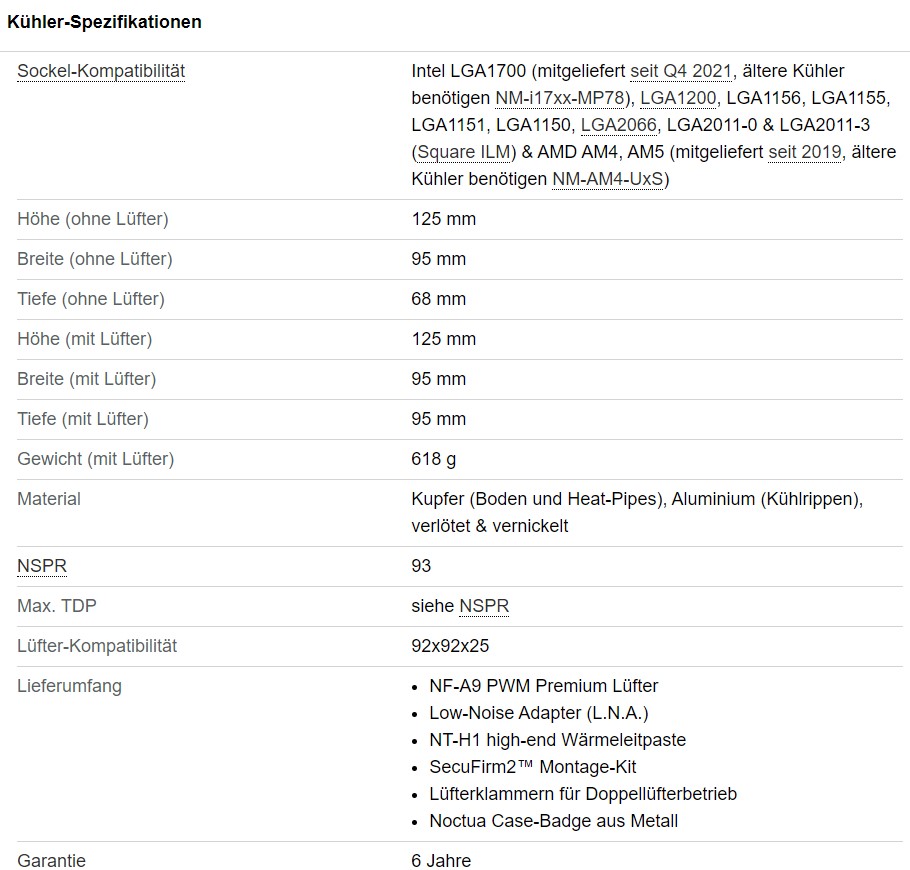Click the SecuFirm2 Montage-Kit list item
Viewport: 910px width, 870px height.
pyautogui.click(x=533, y=767)
